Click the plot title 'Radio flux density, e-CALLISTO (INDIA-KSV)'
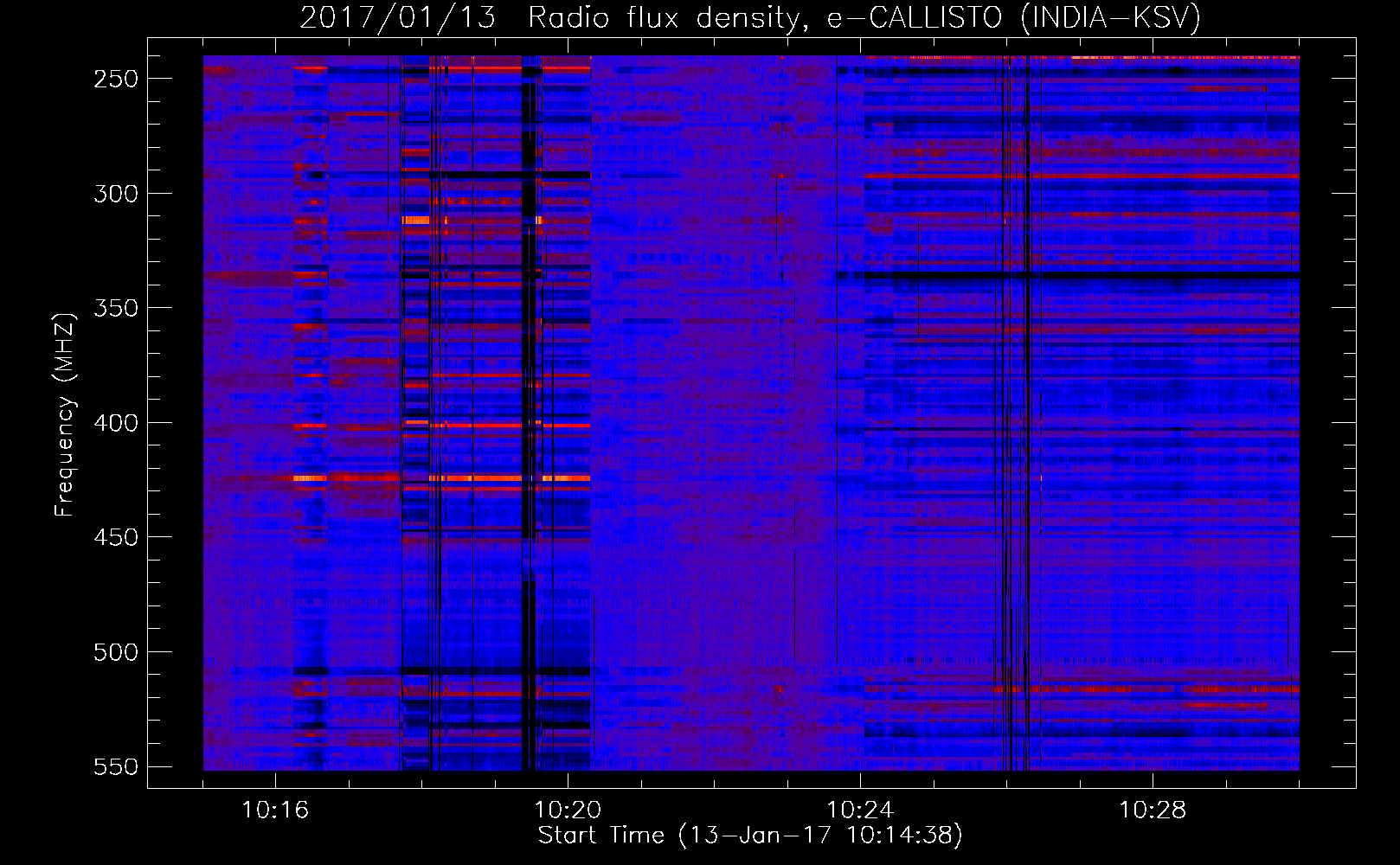Image resolution: width=1400 pixels, height=865 pixels. 864,17
